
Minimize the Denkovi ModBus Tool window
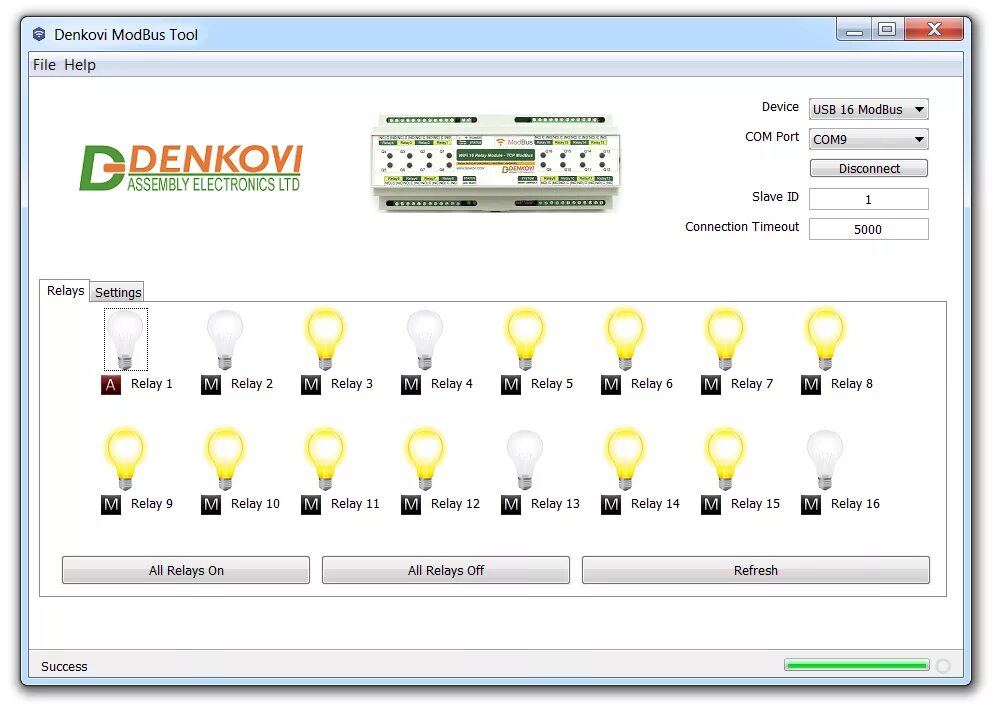(854, 29)
